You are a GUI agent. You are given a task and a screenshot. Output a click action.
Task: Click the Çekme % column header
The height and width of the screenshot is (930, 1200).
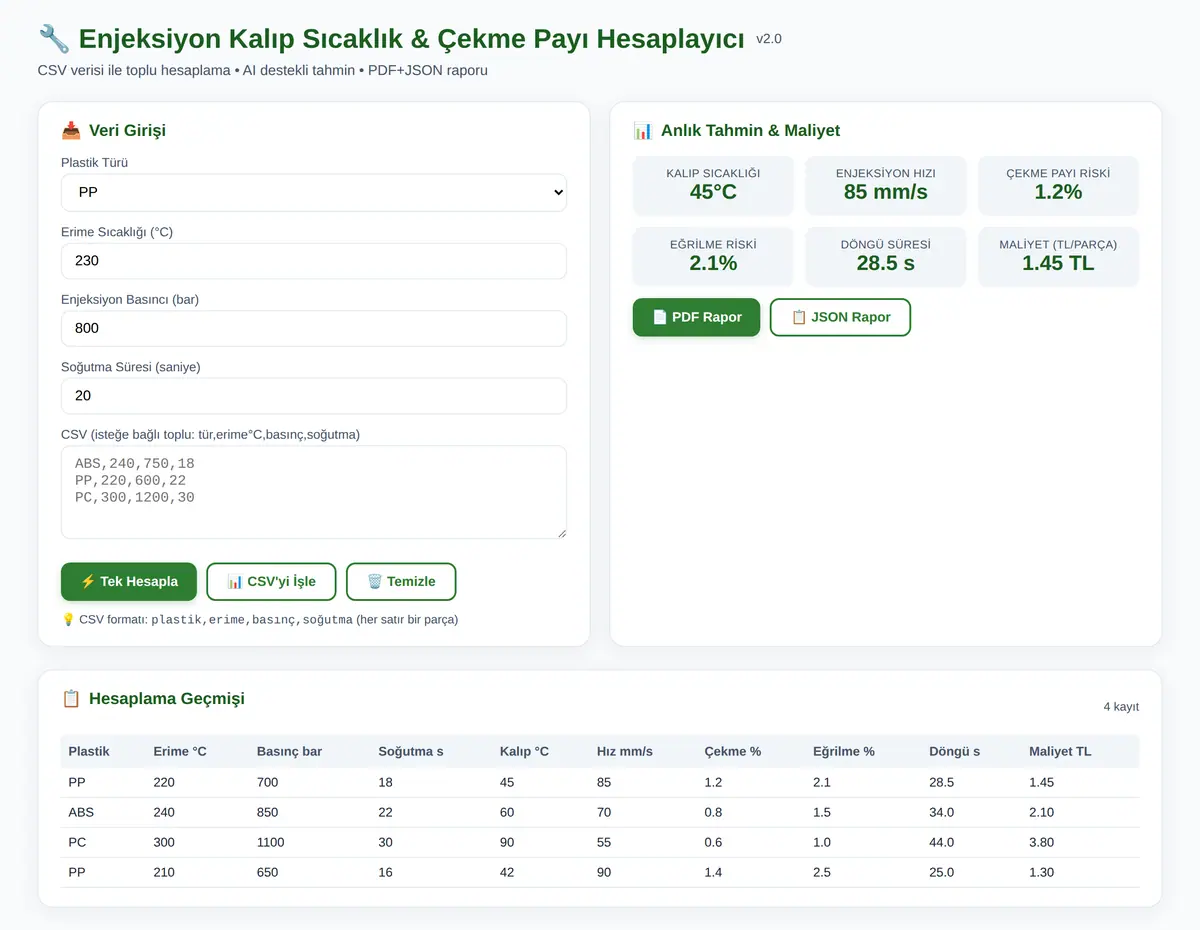[x=733, y=751]
